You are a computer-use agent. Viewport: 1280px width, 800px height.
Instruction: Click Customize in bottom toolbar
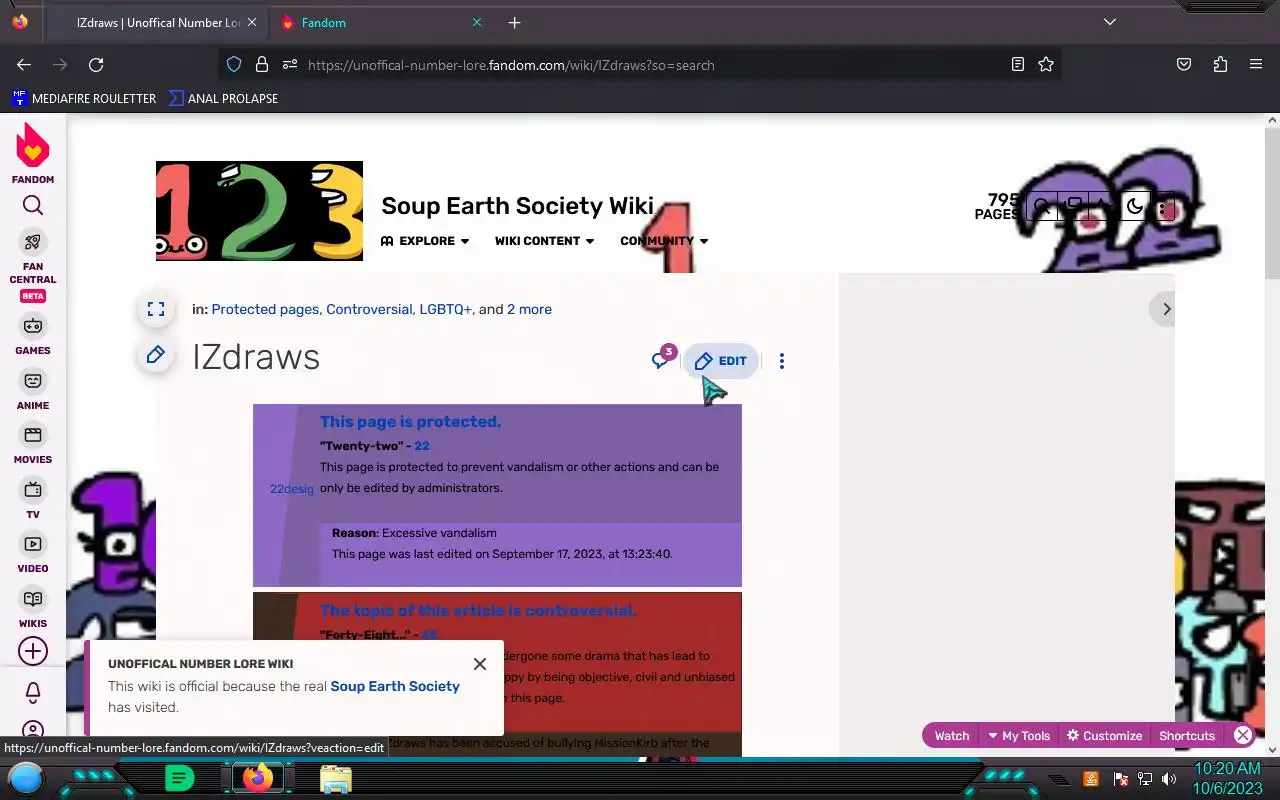point(1104,735)
